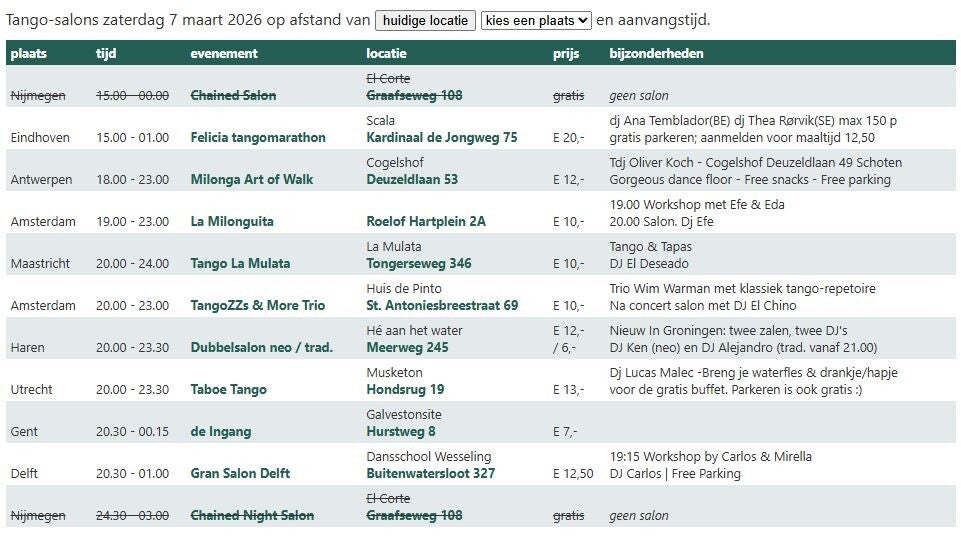961x538 pixels.
Task: Click the 'locatie' column header
Action: 387,53
